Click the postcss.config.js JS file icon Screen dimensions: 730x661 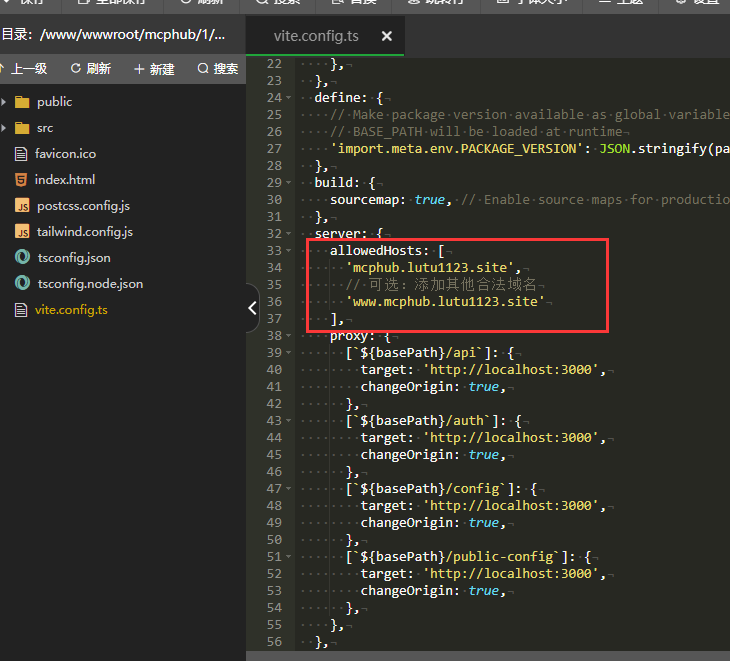(22, 206)
